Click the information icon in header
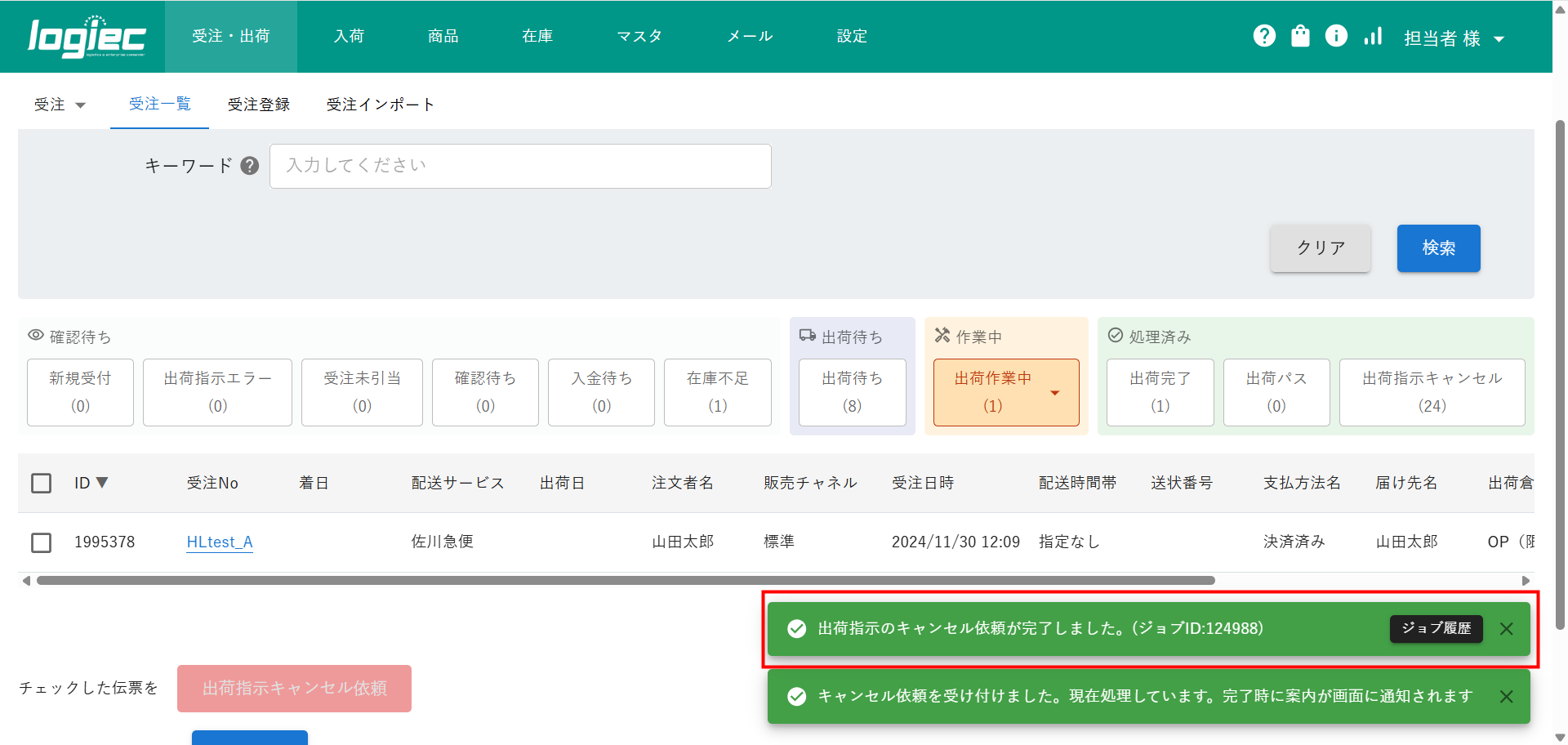 [x=1336, y=36]
